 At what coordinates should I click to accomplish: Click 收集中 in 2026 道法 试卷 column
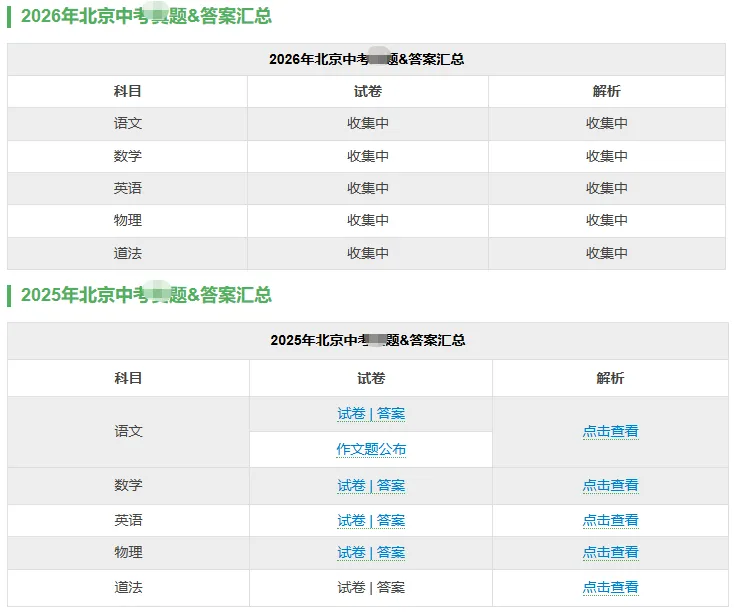coord(368,253)
